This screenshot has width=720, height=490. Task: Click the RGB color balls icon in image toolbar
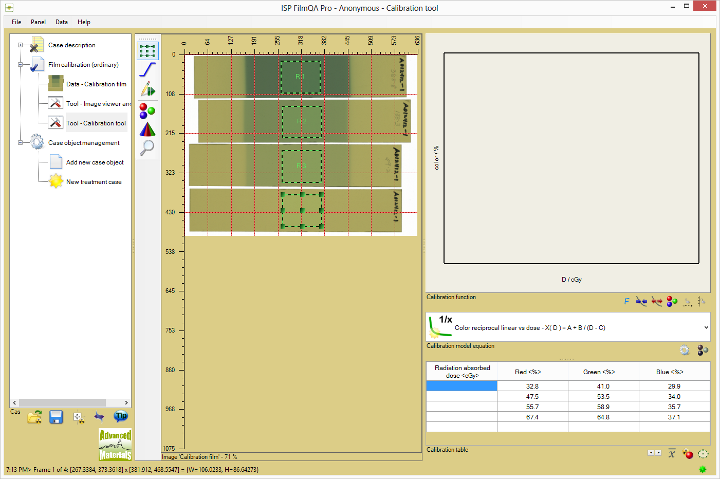tap(147, 111)
